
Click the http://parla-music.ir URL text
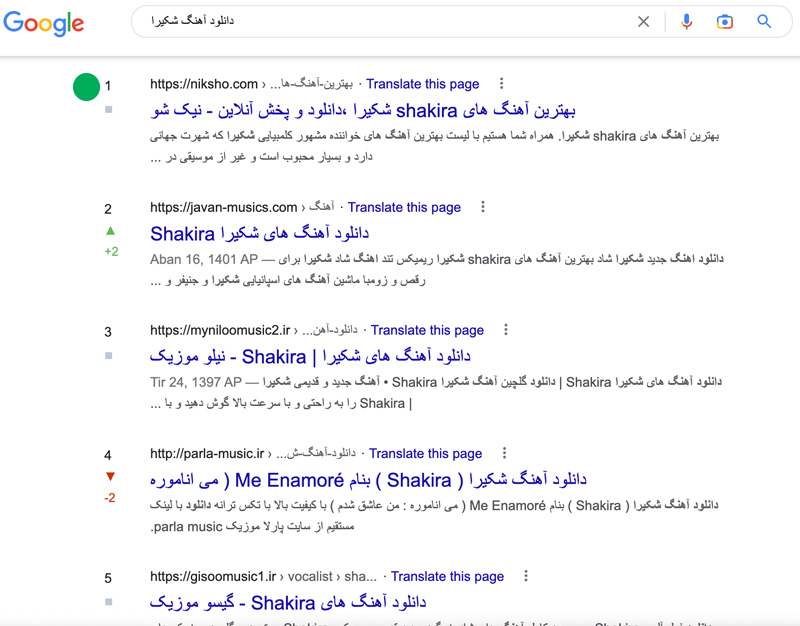[207, 454]
